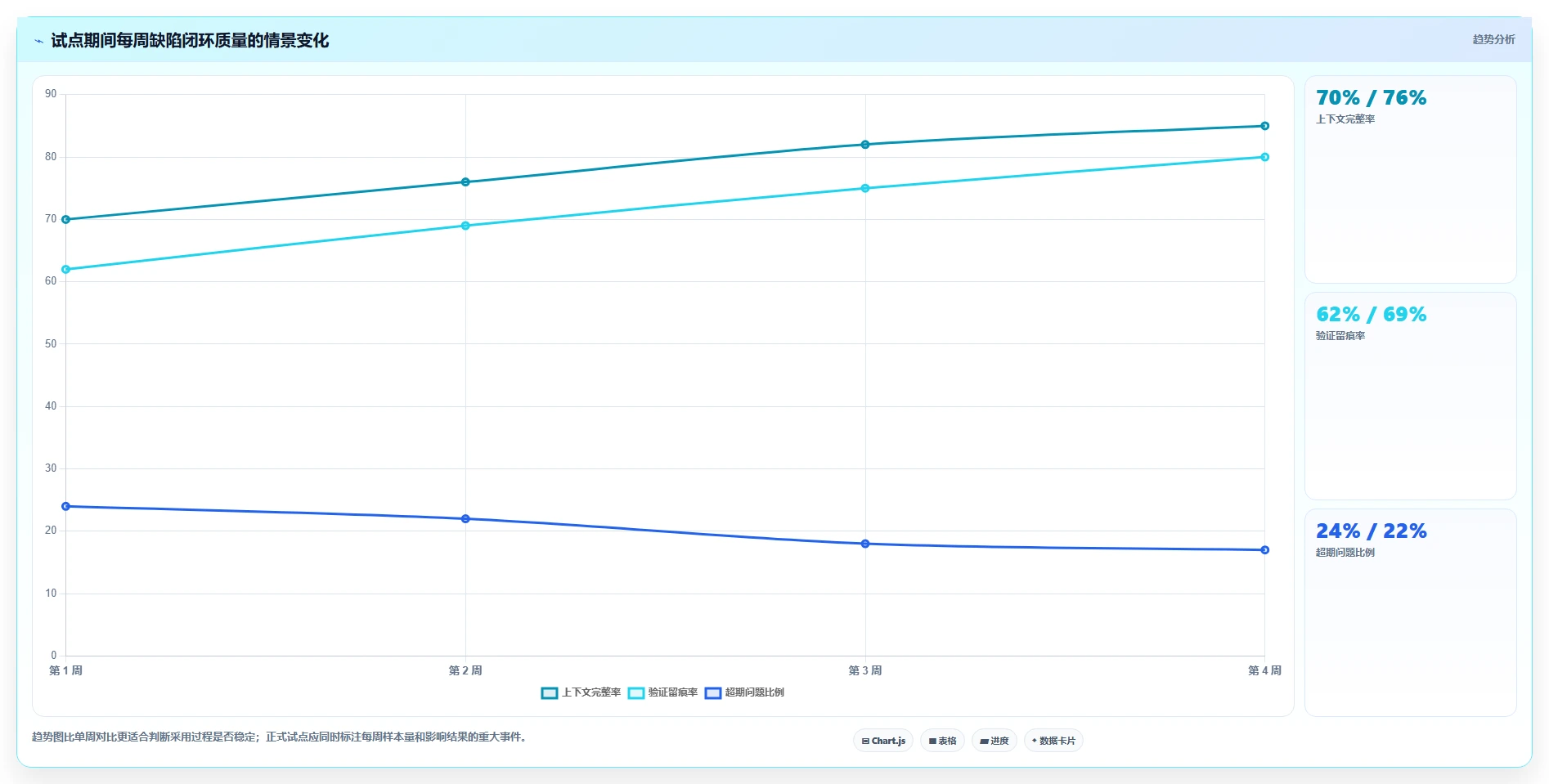1549x784 pixels.
Task: Click 验证留痕率 data point at 第 2 周
Action: (465, 226)
